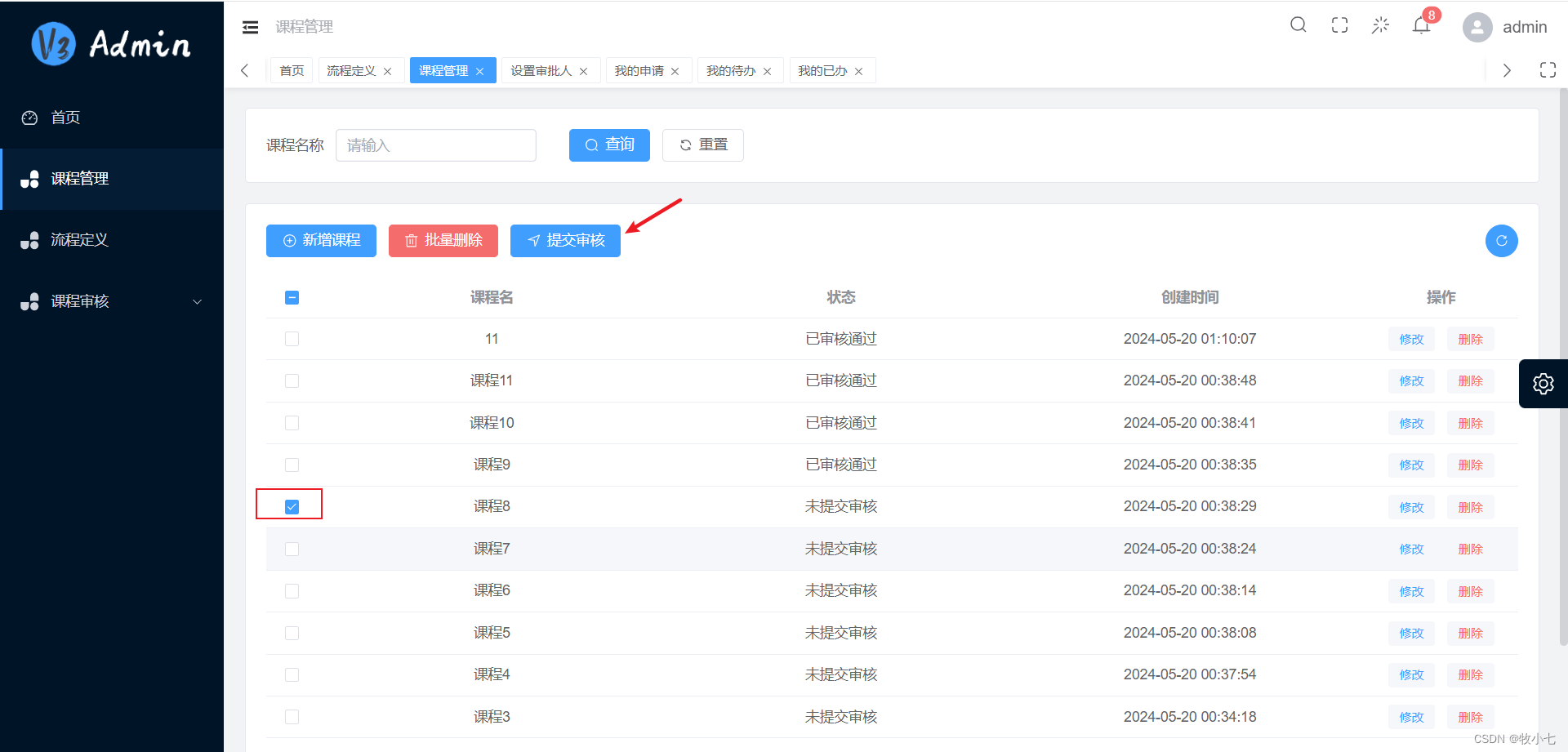Click the 提交审核 submit review button
The width and height of the screenshot is (1568, 752).
pyautogui.click(x=565, y=240)
